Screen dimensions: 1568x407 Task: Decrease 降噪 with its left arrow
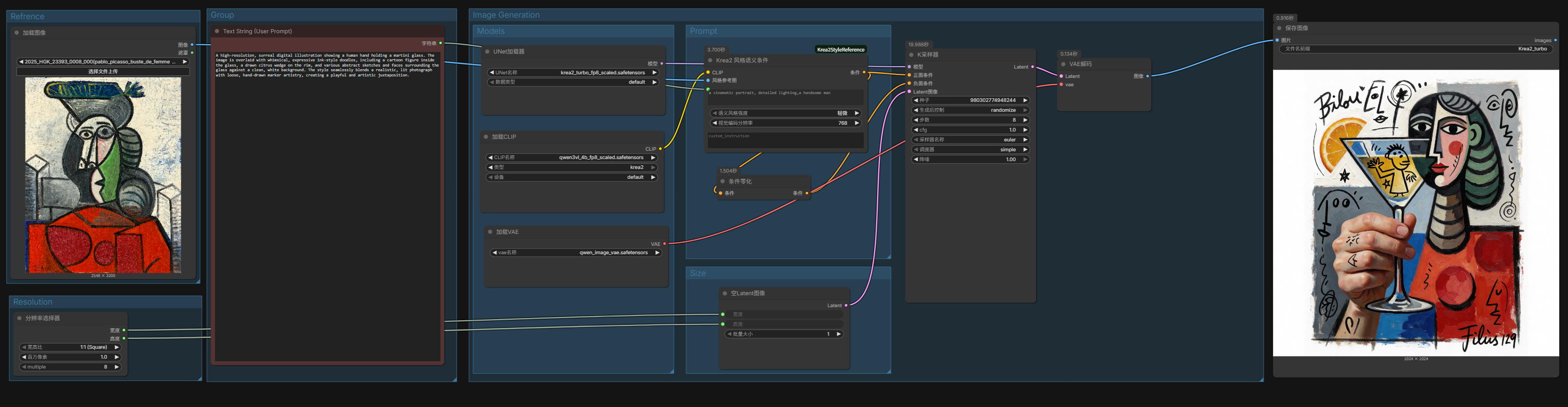pyautogui.click(x=916, y=160)
